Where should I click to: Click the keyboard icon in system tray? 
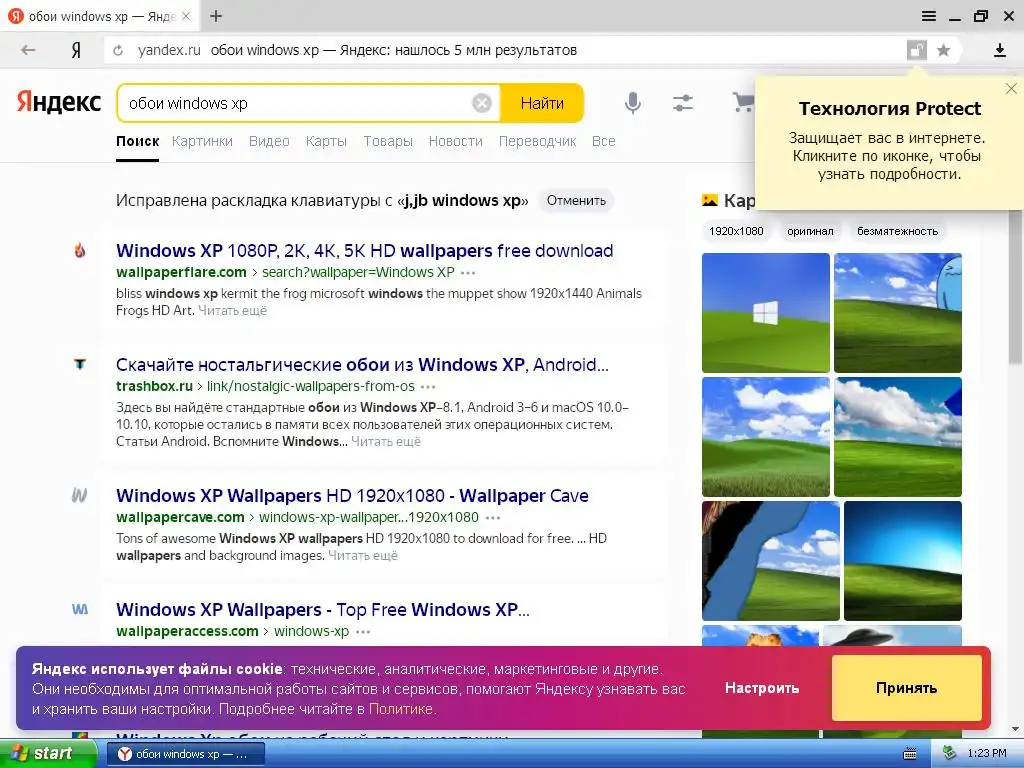click(x=910, y=754)
